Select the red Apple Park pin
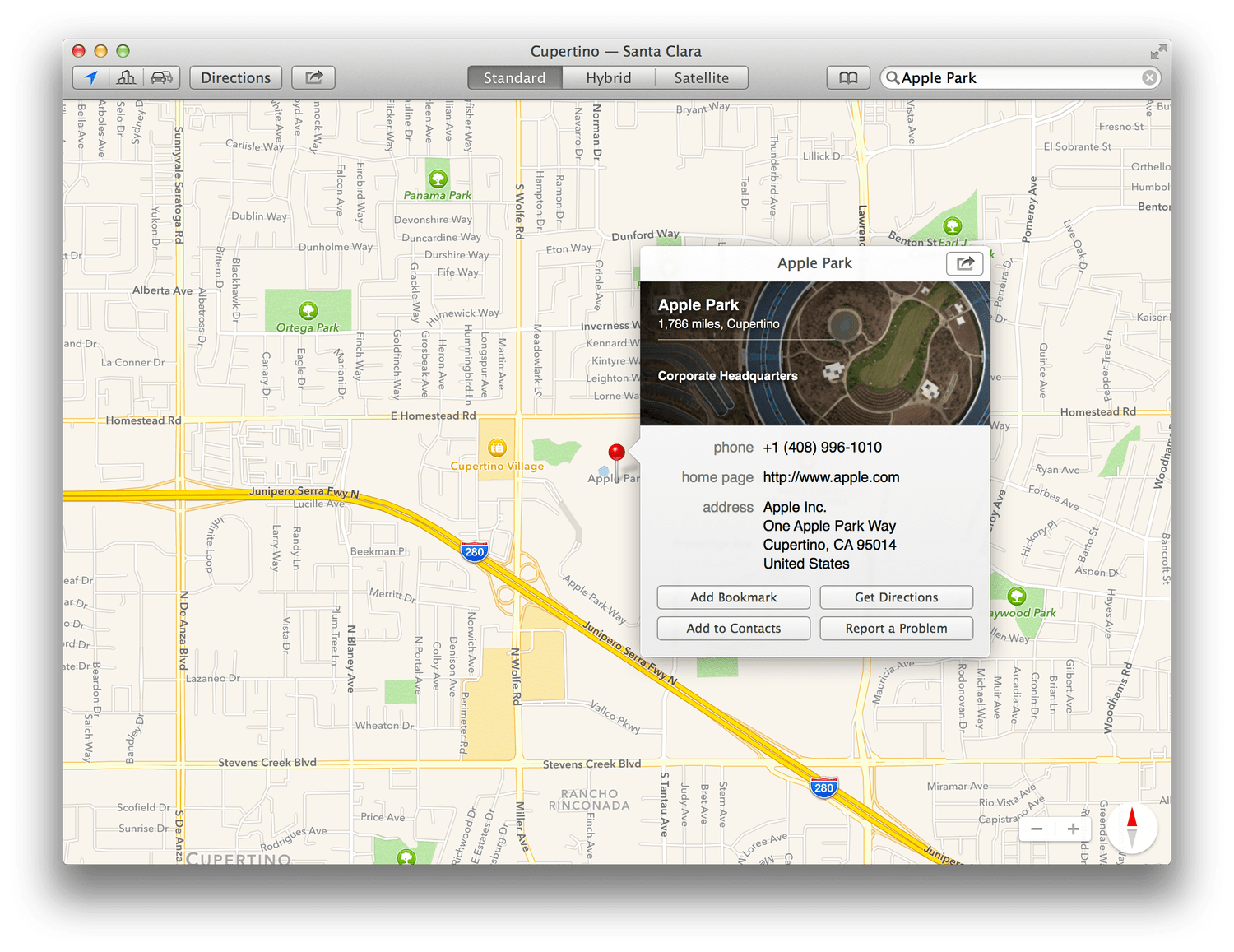Viewport: 1234px width, 952px height. (x=616, y=452)
